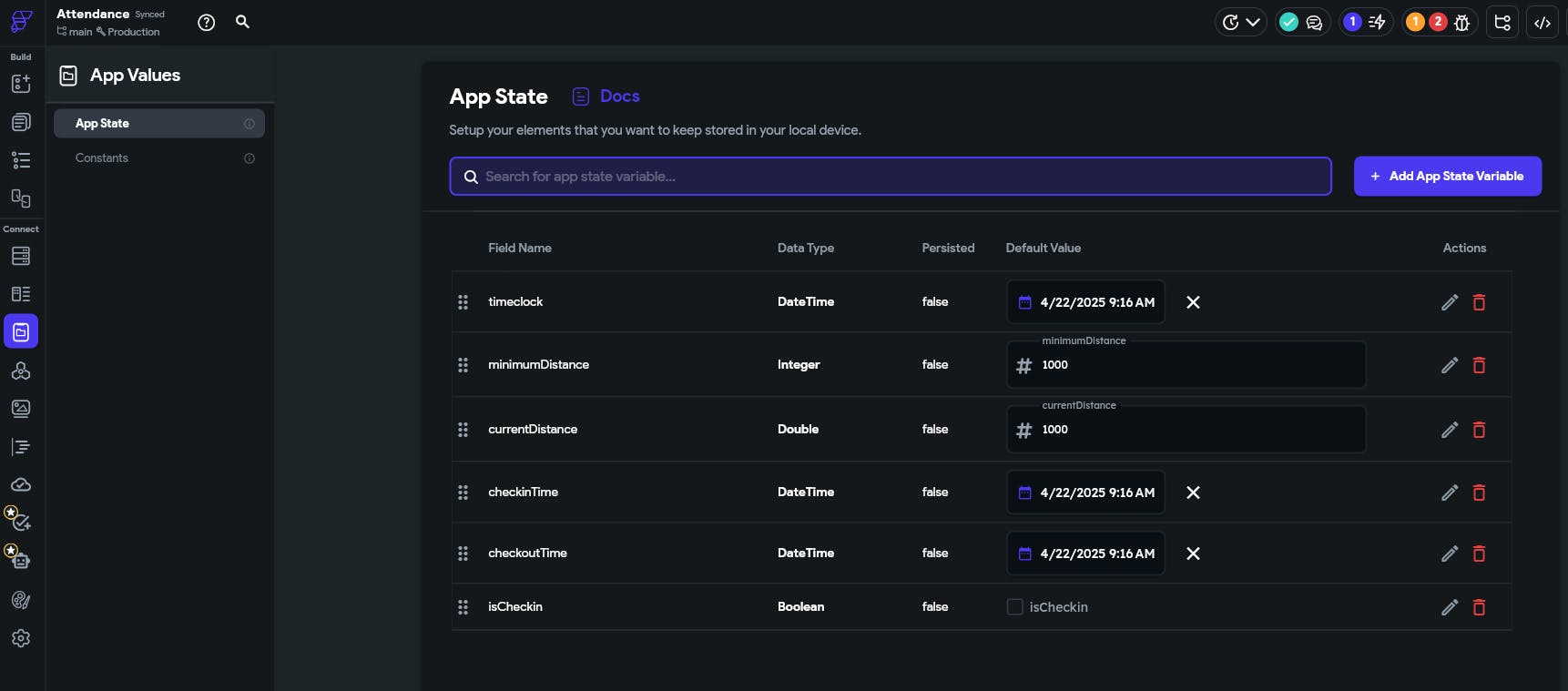Open the checkinTime date picker
Image resolution: width=1568 pixels, height=691 pixels.
pyautogui.click(x=1085, y=493)
